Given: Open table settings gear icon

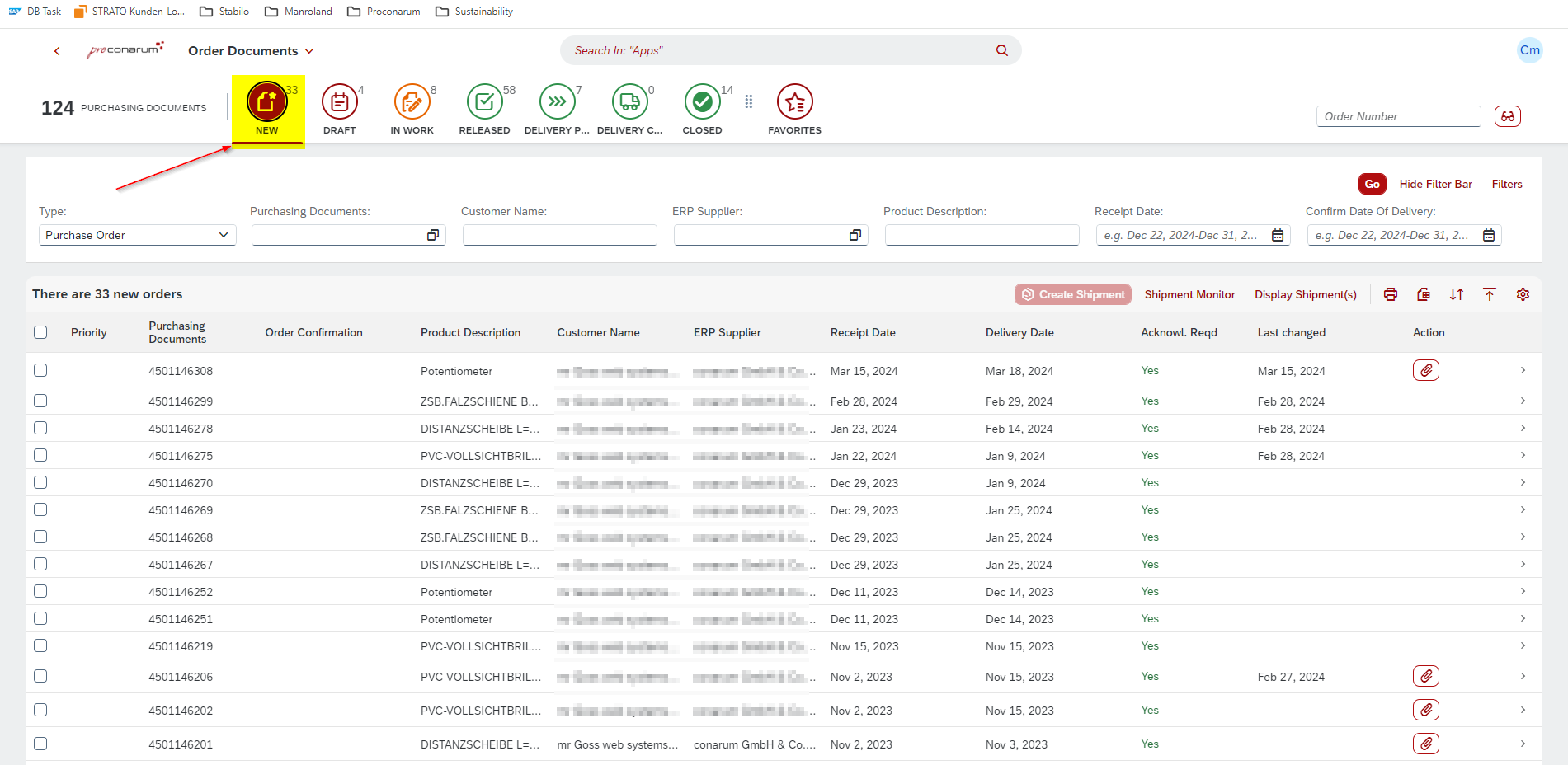Looking at the screenshot, I should pos(1523,294).
